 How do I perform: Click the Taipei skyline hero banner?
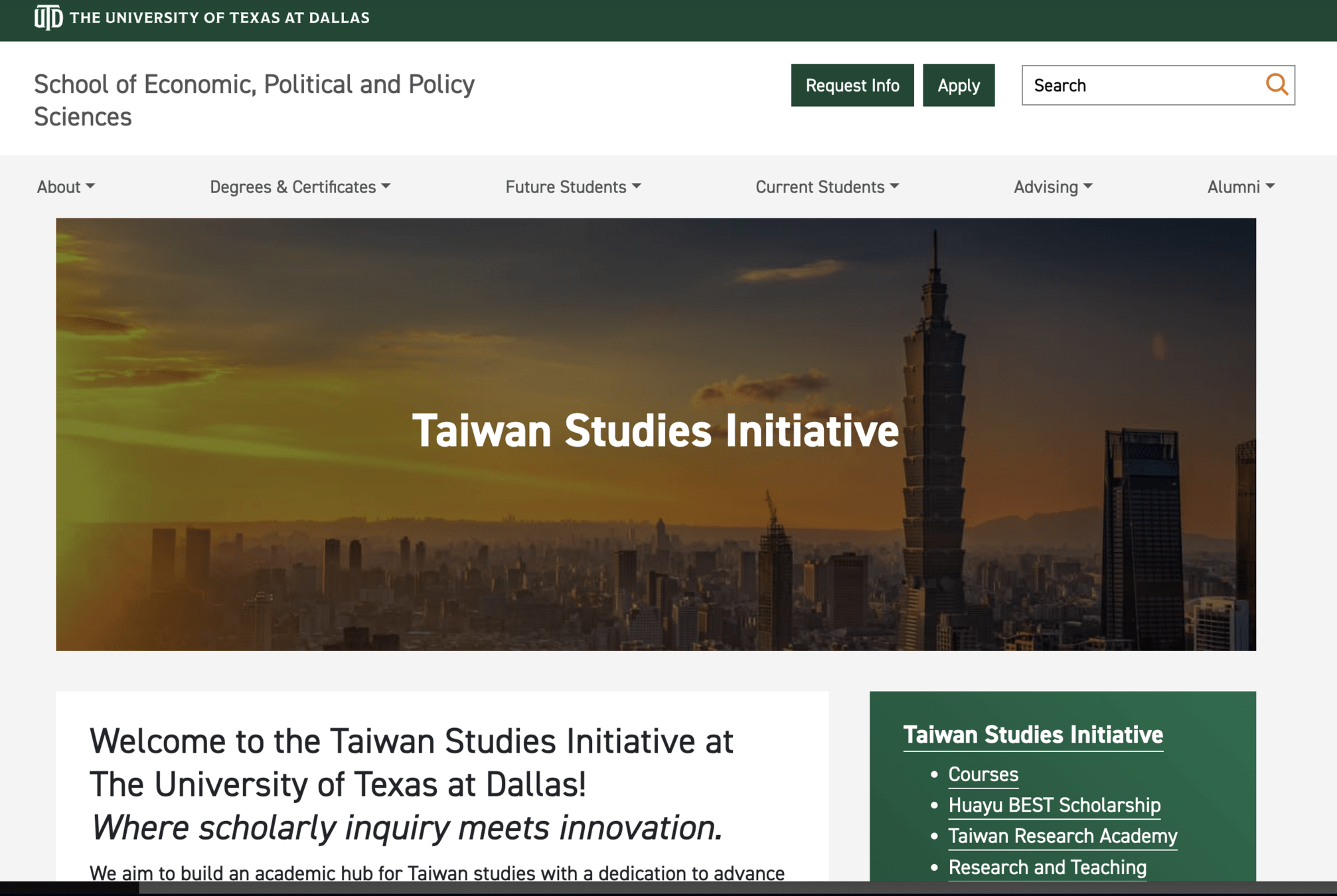coord(656,544)
